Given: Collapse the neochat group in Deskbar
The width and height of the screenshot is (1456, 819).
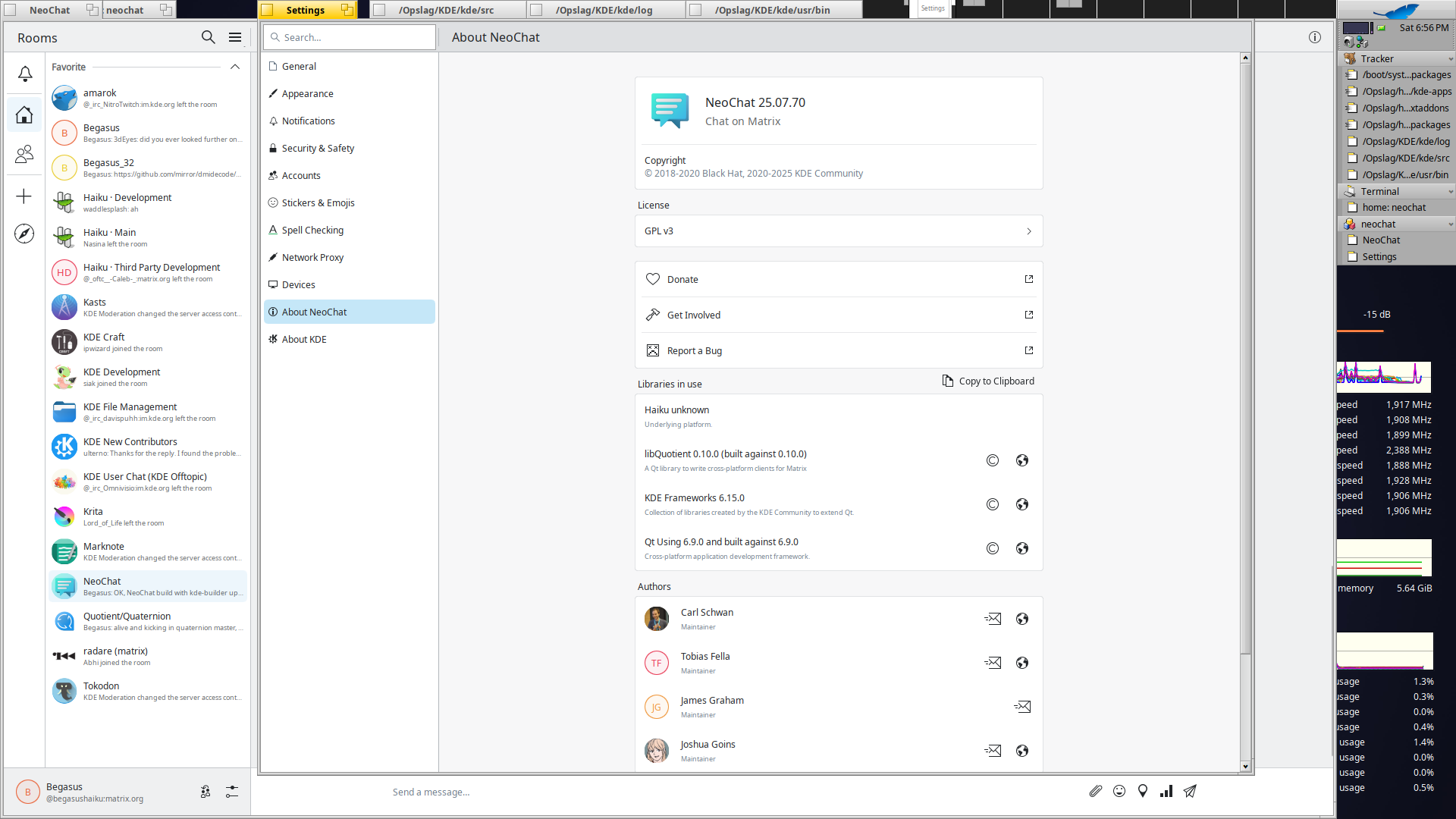Looking at the screenshot, I should [x=1450, y=224].
